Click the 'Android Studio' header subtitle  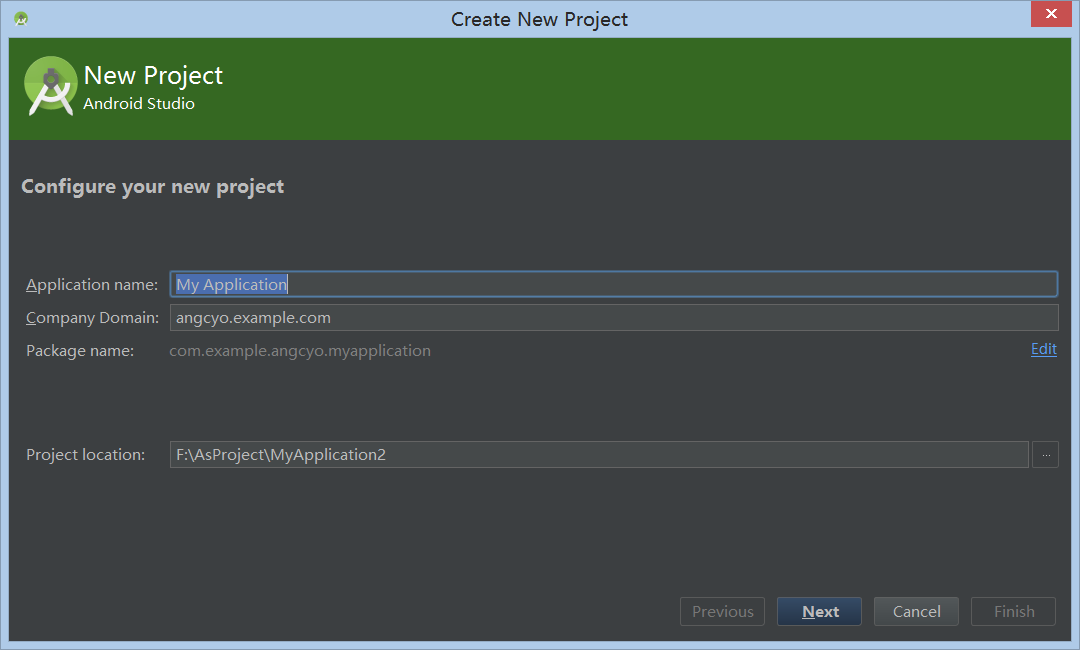tap(139, 104)
